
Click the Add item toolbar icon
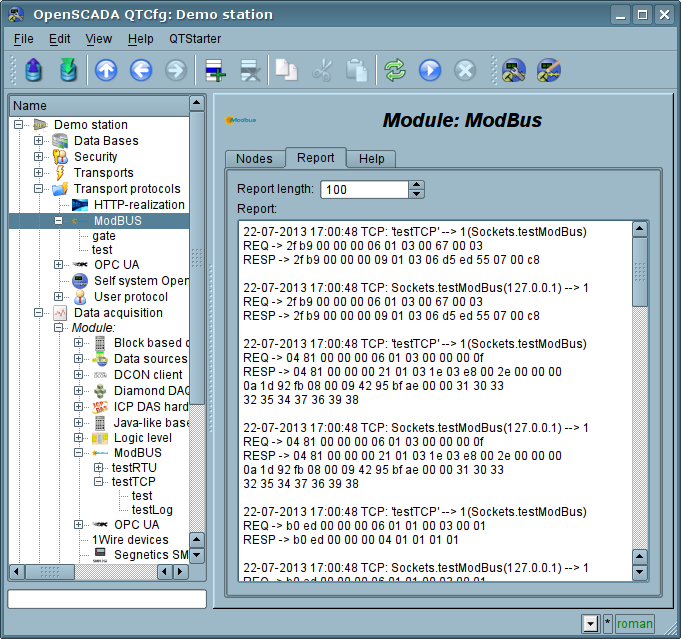[215, 70]
